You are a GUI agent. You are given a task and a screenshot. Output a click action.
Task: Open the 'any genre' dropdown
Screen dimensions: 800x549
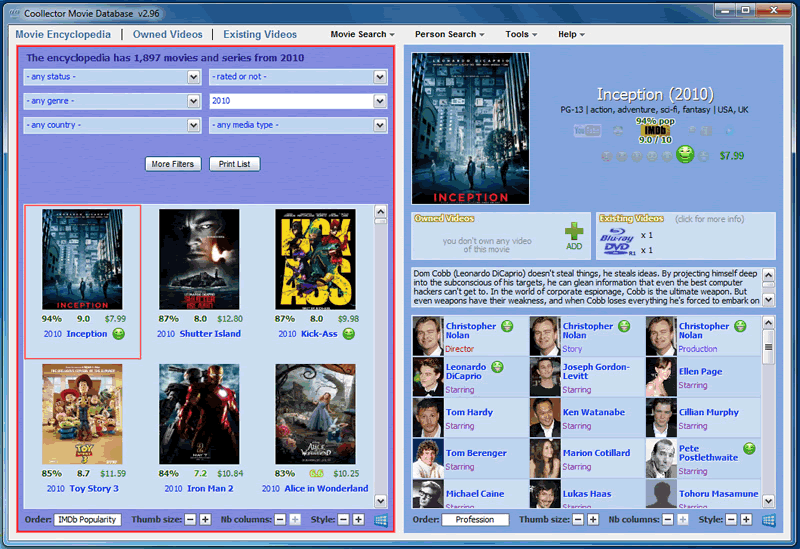tap(112, 101)
